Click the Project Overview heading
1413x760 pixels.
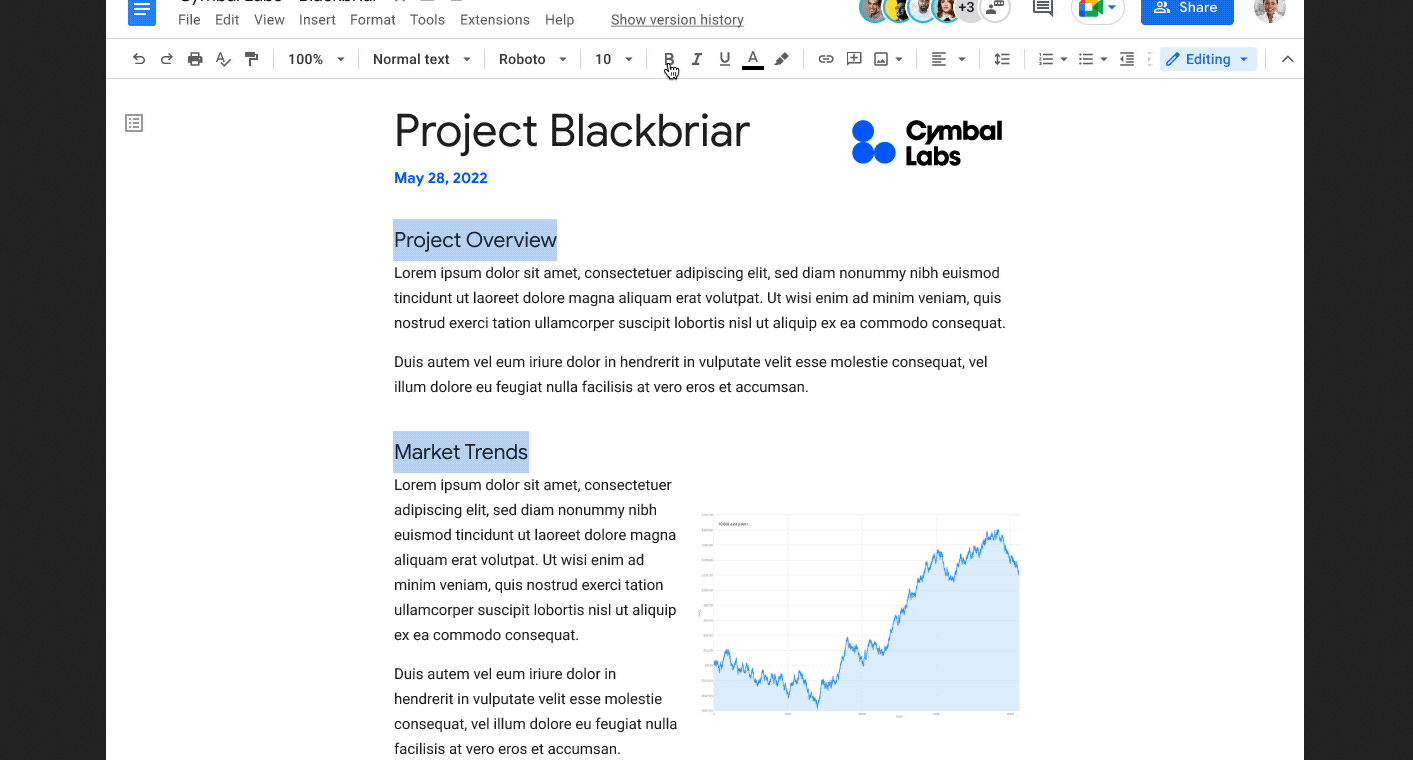(475, 240)
